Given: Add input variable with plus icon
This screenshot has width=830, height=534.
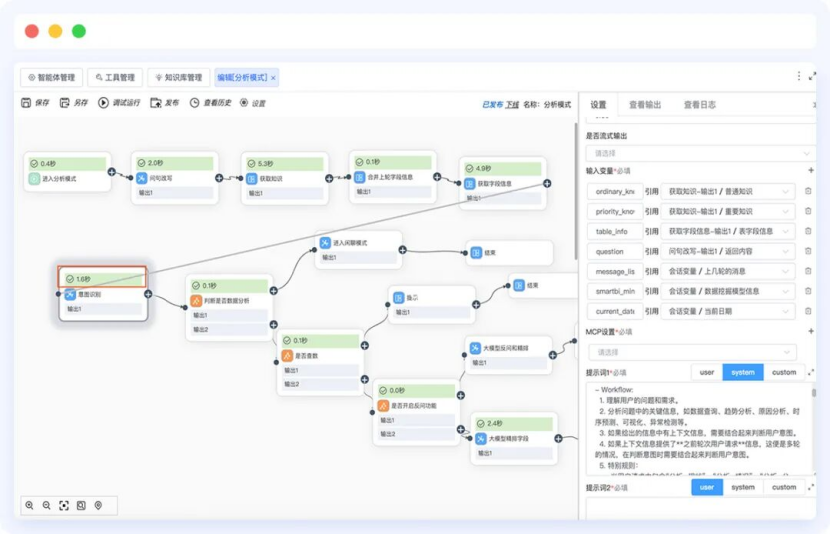Looking at the screenshot, I should pyautogui.click(x=810, y=171).
